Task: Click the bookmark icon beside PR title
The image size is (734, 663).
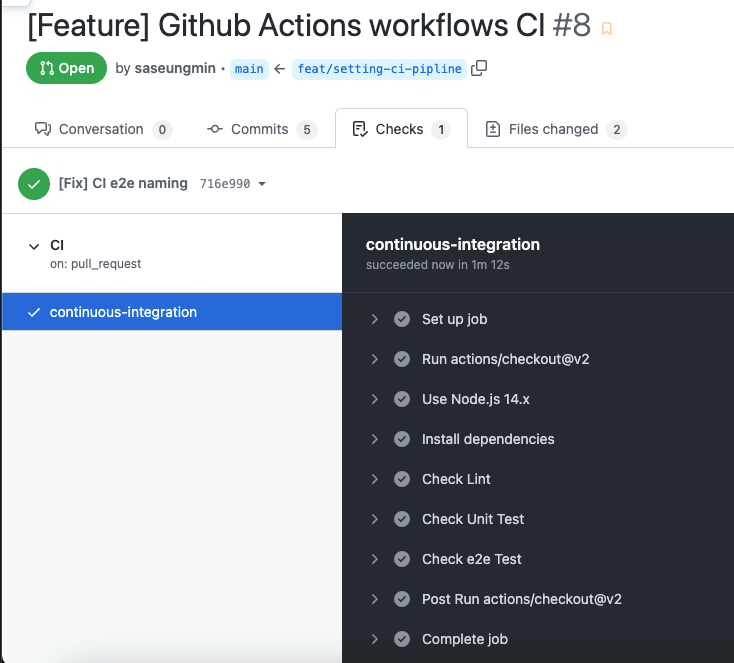Action: [x=607, y=29]
